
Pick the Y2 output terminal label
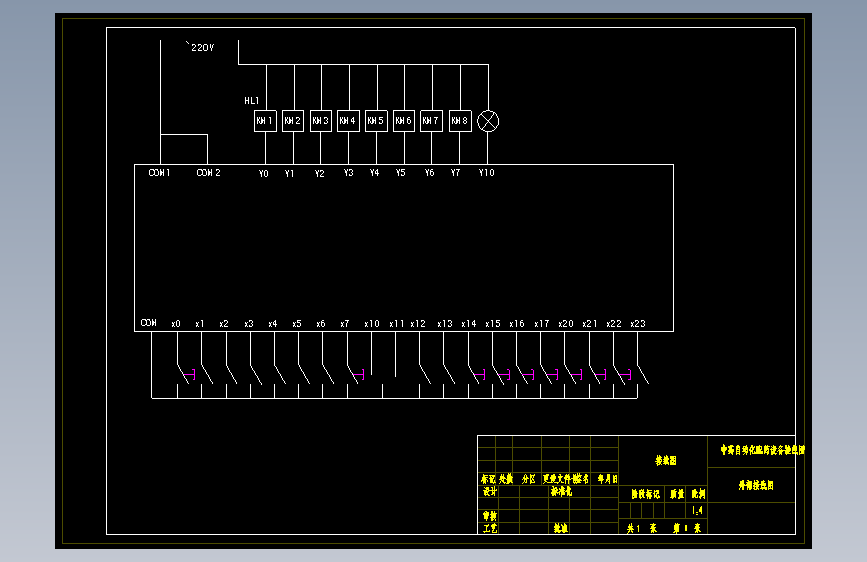tap(319, 174)
